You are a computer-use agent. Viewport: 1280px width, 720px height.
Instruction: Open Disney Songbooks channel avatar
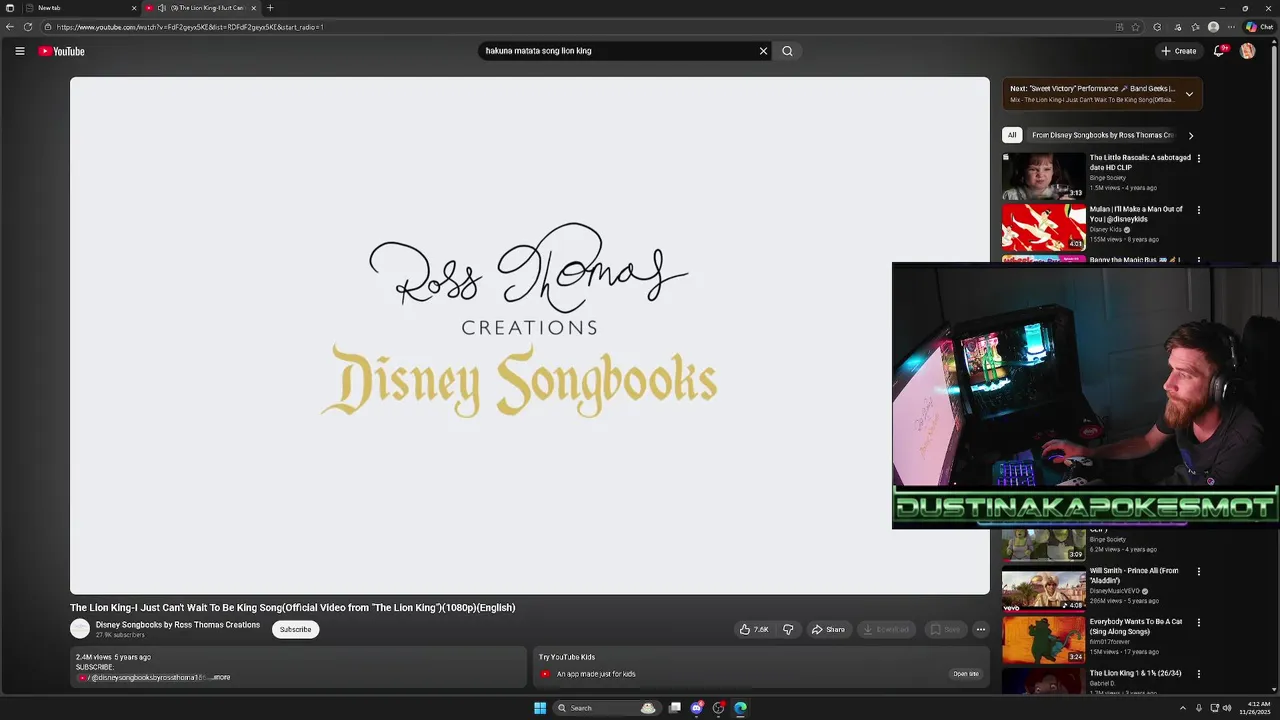(80, 629)
